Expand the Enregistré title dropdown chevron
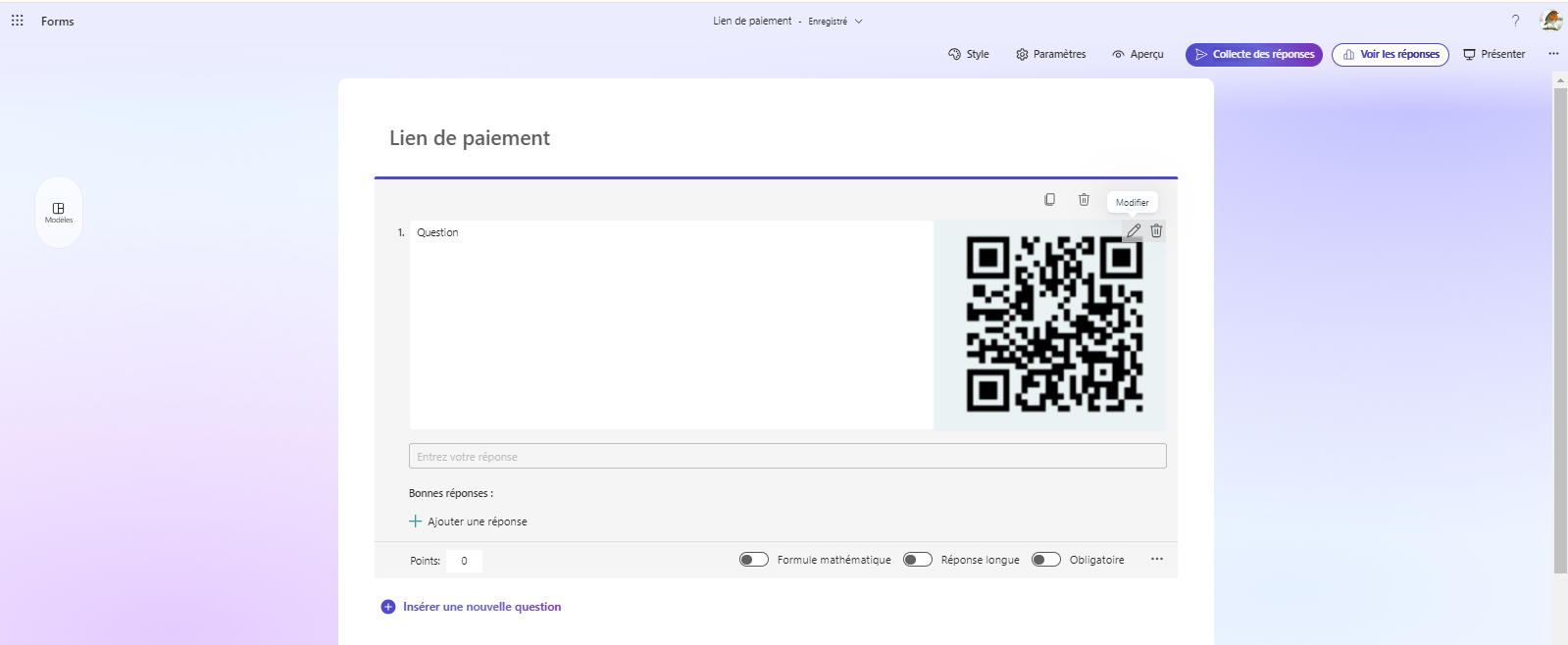This screenshot has height=645, width=1568. tap(859, 22)
